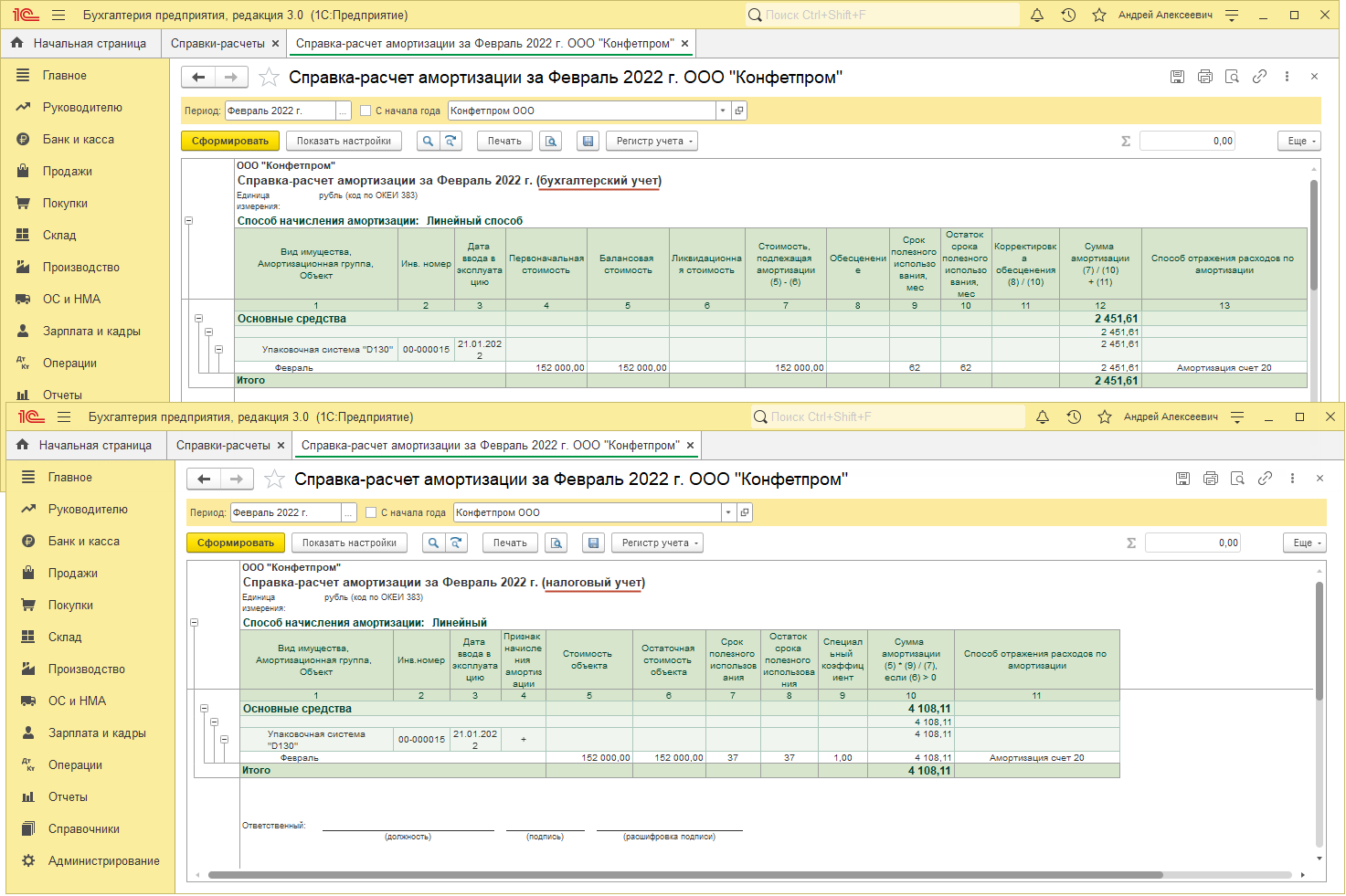Go forward arrow in upper window report
1346x896 pixels.
tap(231, 78)
